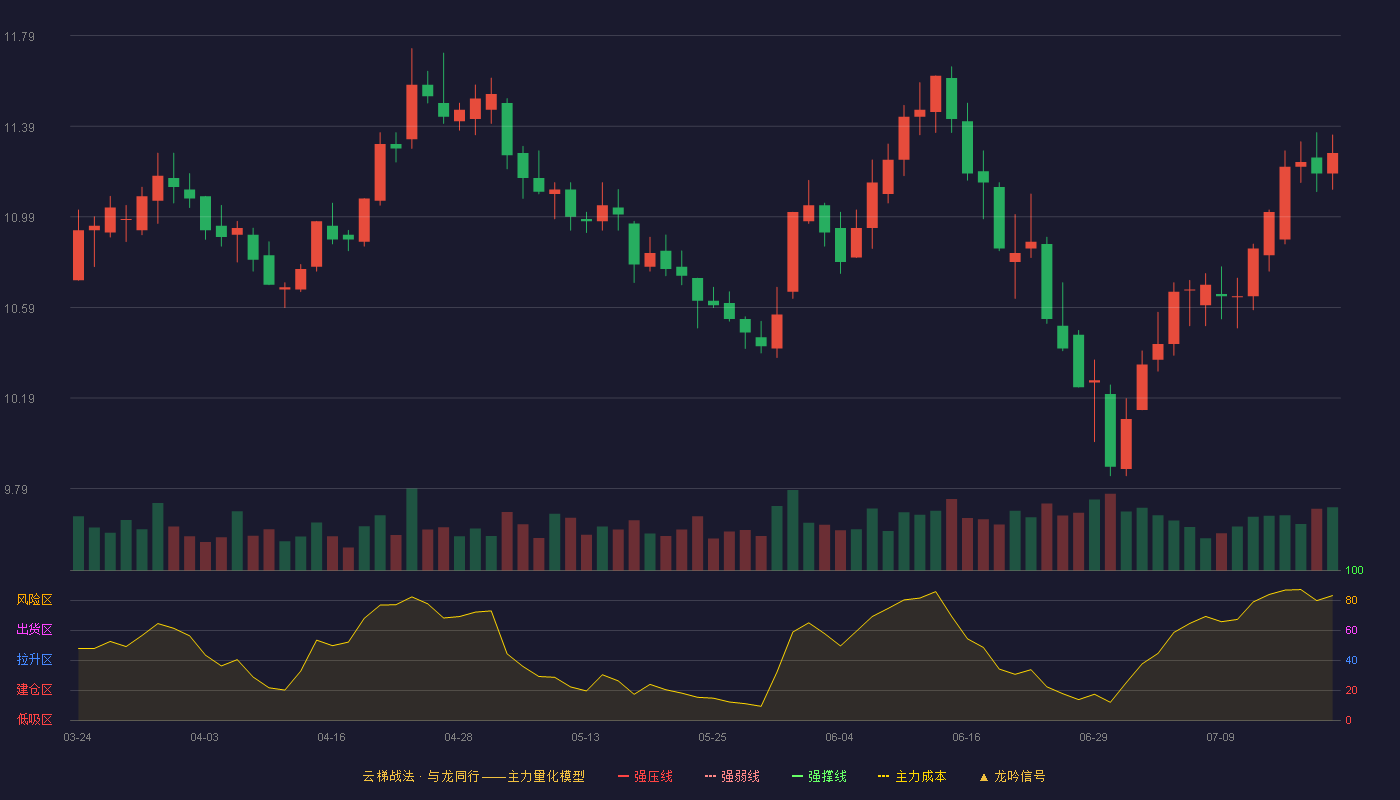This screenshot has width=1400, height=800.
Task: Click the green dash icon beside 强撑线
Action: click(x=798, y=776)
